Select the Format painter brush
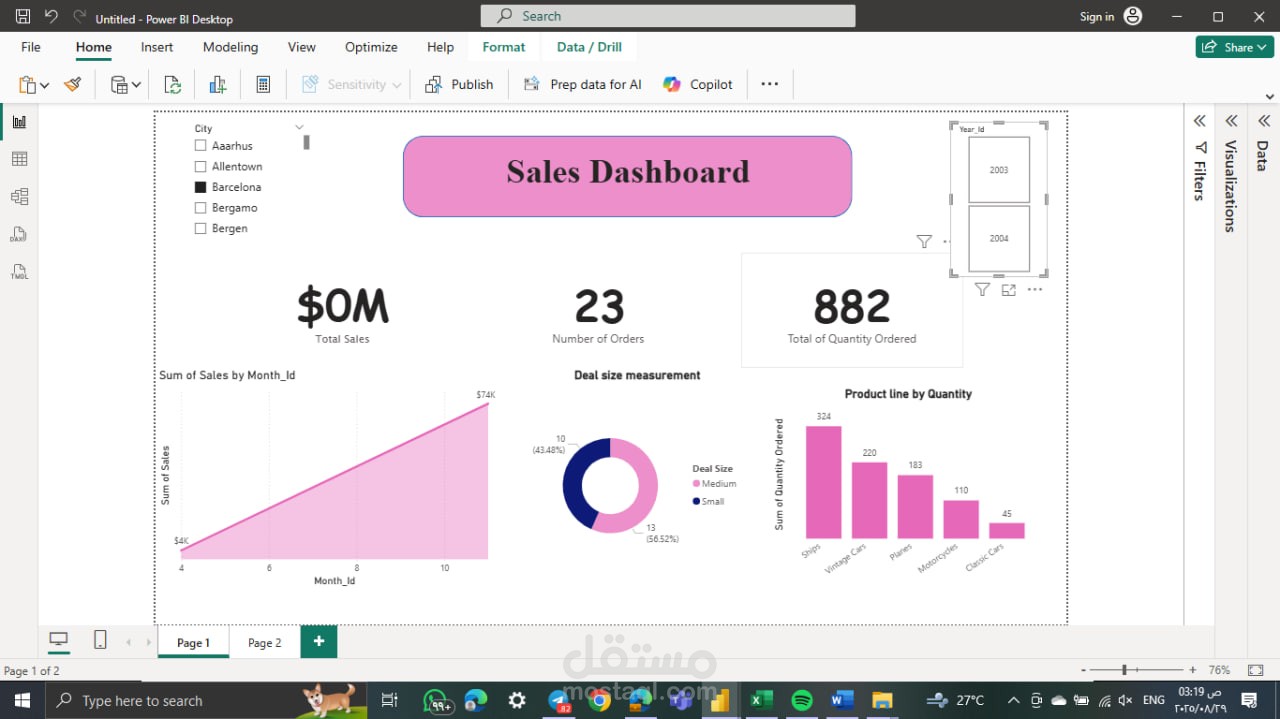 tap(72, 85)
